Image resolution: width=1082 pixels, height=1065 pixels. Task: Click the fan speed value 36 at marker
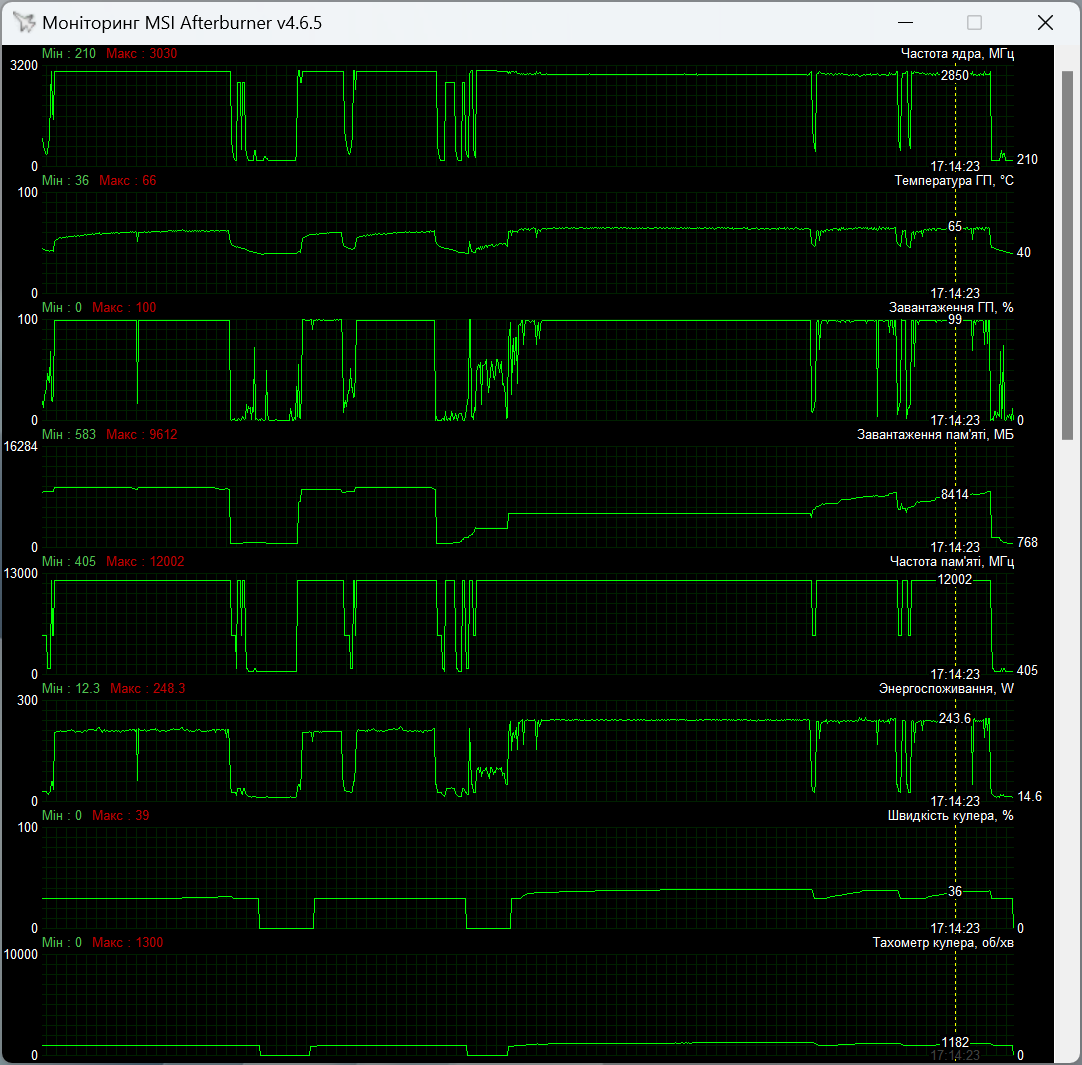tap(954, 891)
